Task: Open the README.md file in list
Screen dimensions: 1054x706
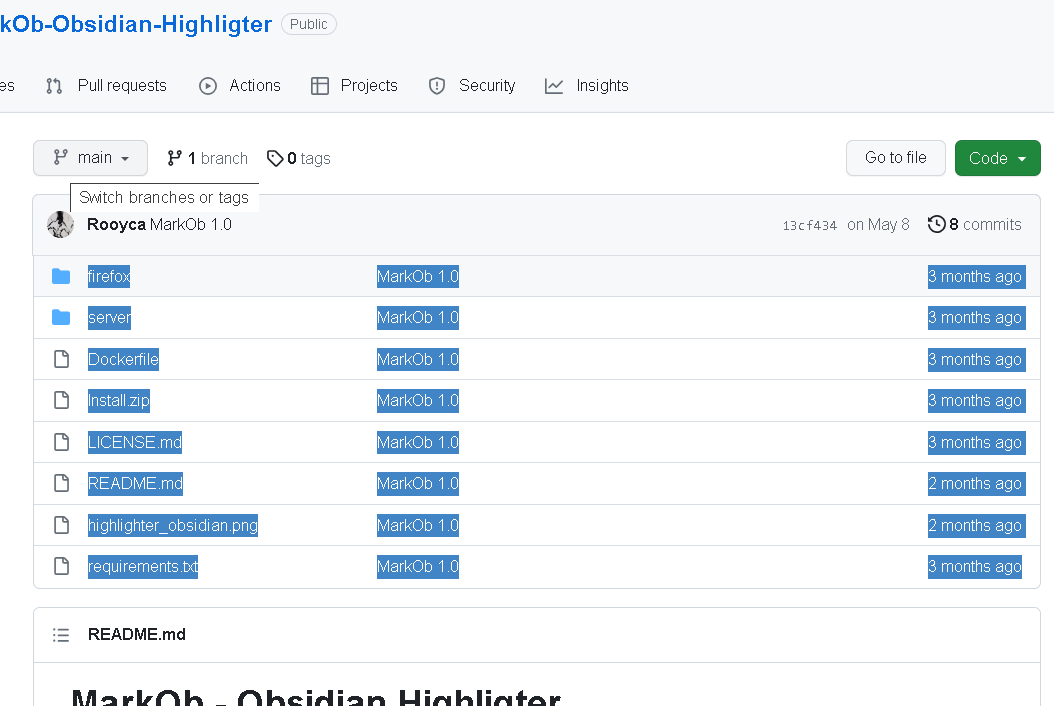Action: 136,483
